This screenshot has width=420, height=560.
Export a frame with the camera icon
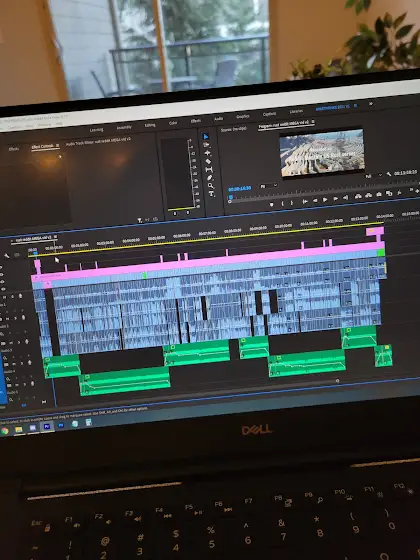click(379, 194)
